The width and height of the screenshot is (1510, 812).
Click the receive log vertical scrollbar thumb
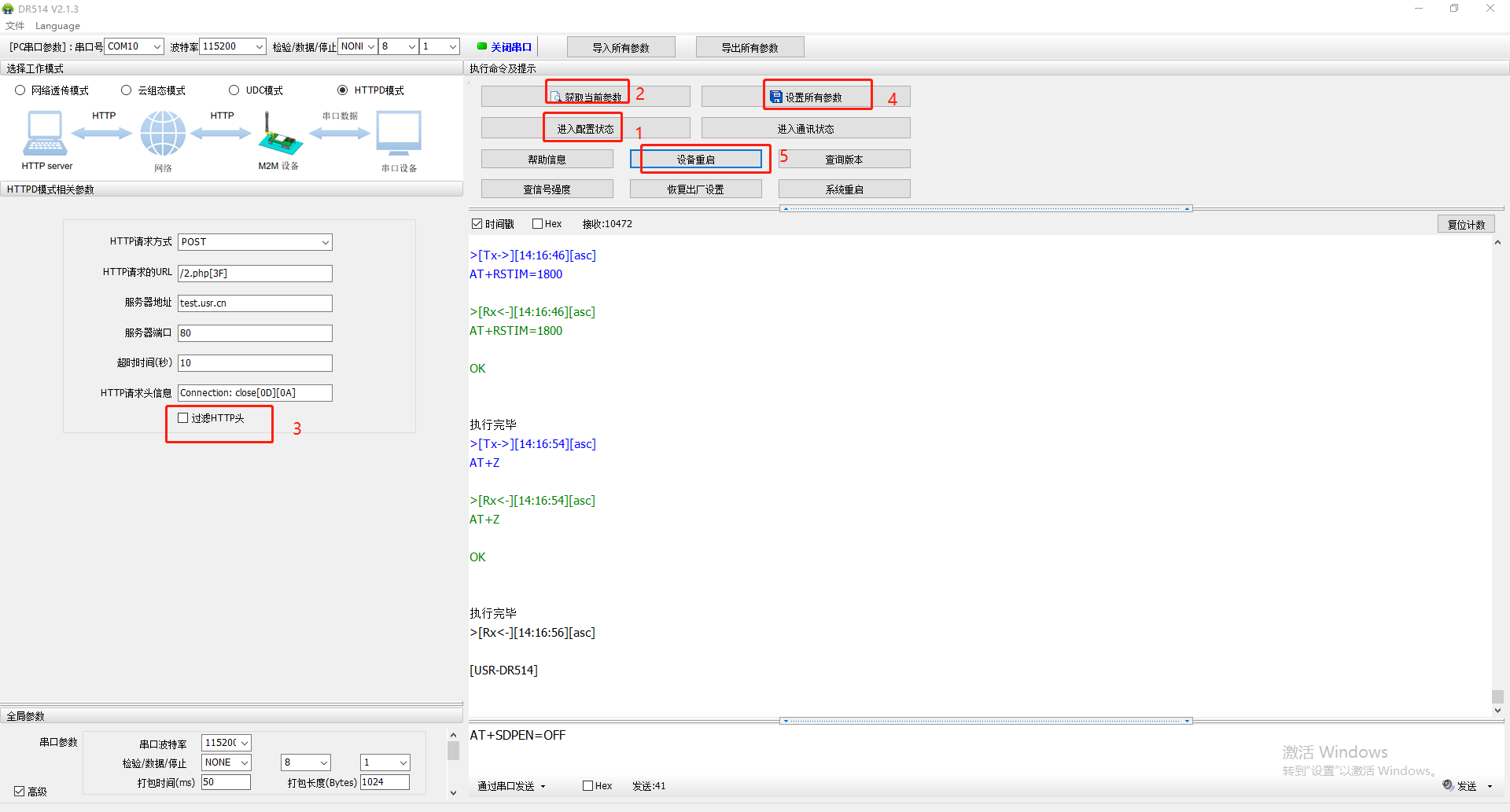point(1497,696)
